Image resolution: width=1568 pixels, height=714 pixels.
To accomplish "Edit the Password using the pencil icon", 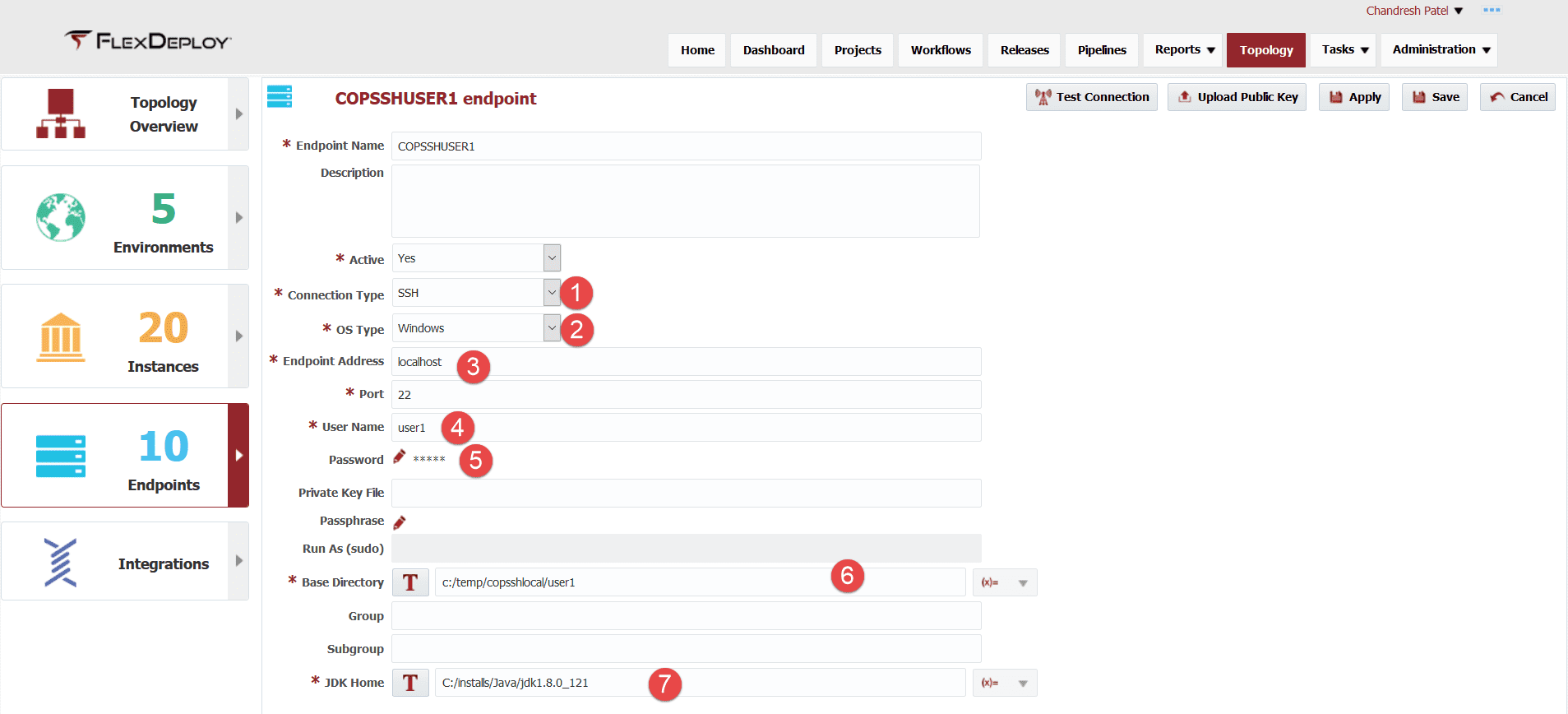I will (x=400, y=457).
